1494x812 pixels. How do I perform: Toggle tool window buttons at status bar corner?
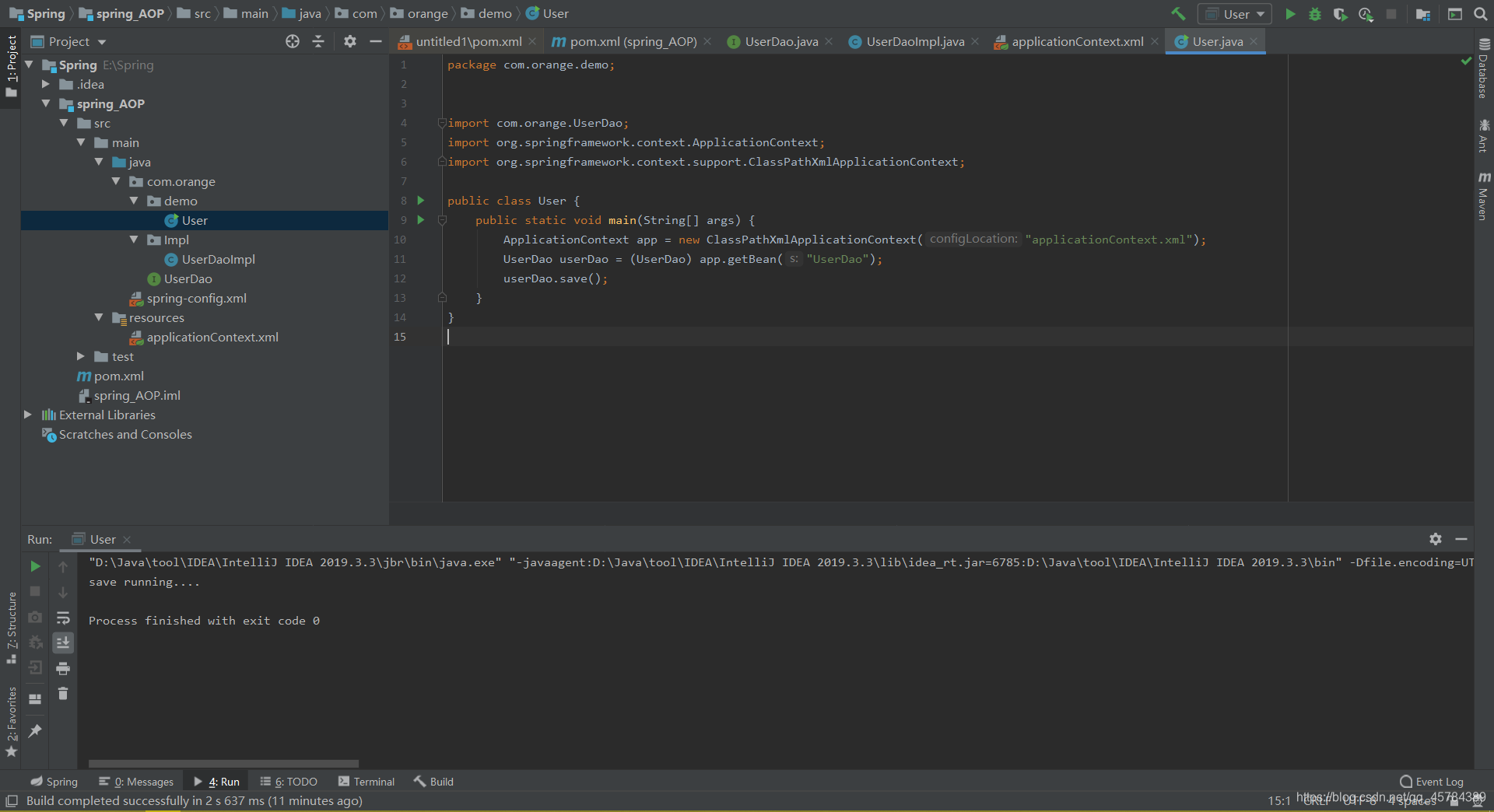12,800
